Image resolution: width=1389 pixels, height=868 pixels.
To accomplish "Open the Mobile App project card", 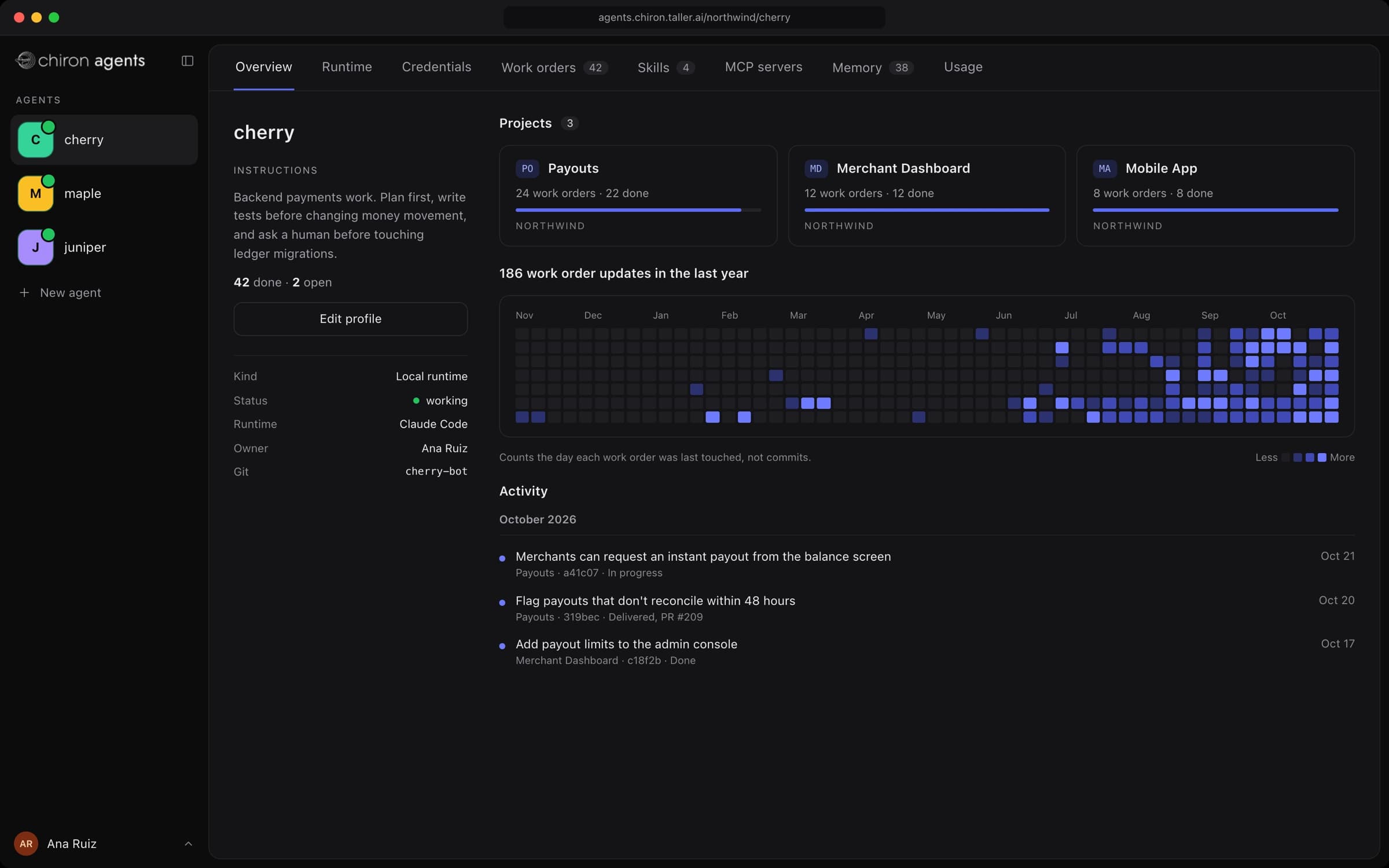I will (1215, 196).
